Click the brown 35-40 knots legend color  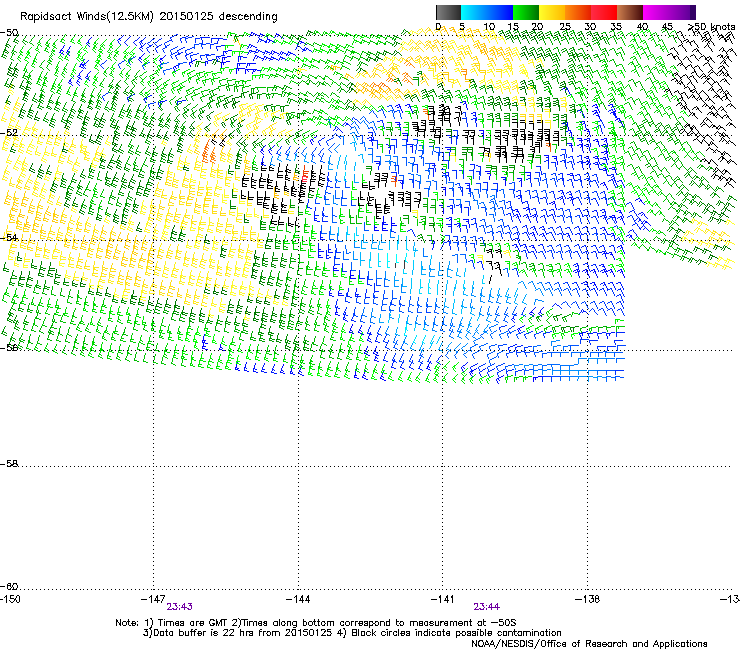click(630, 12)
